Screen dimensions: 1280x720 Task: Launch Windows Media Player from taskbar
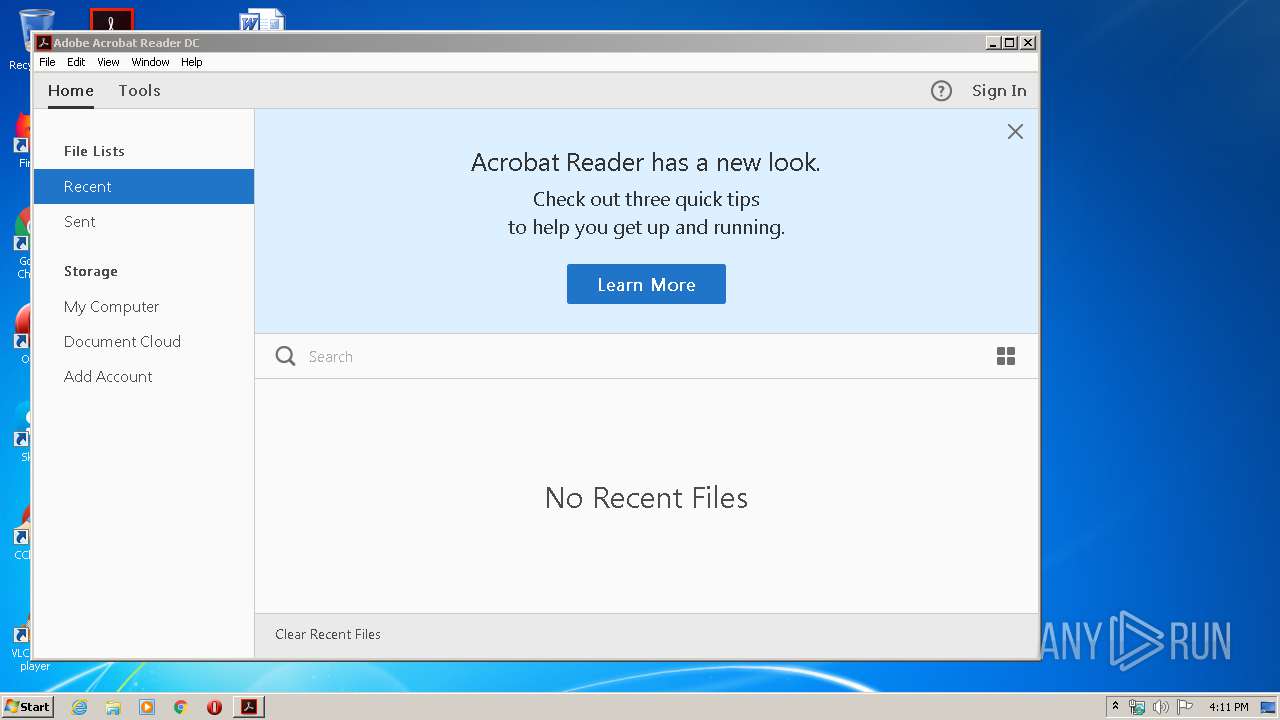147,707
